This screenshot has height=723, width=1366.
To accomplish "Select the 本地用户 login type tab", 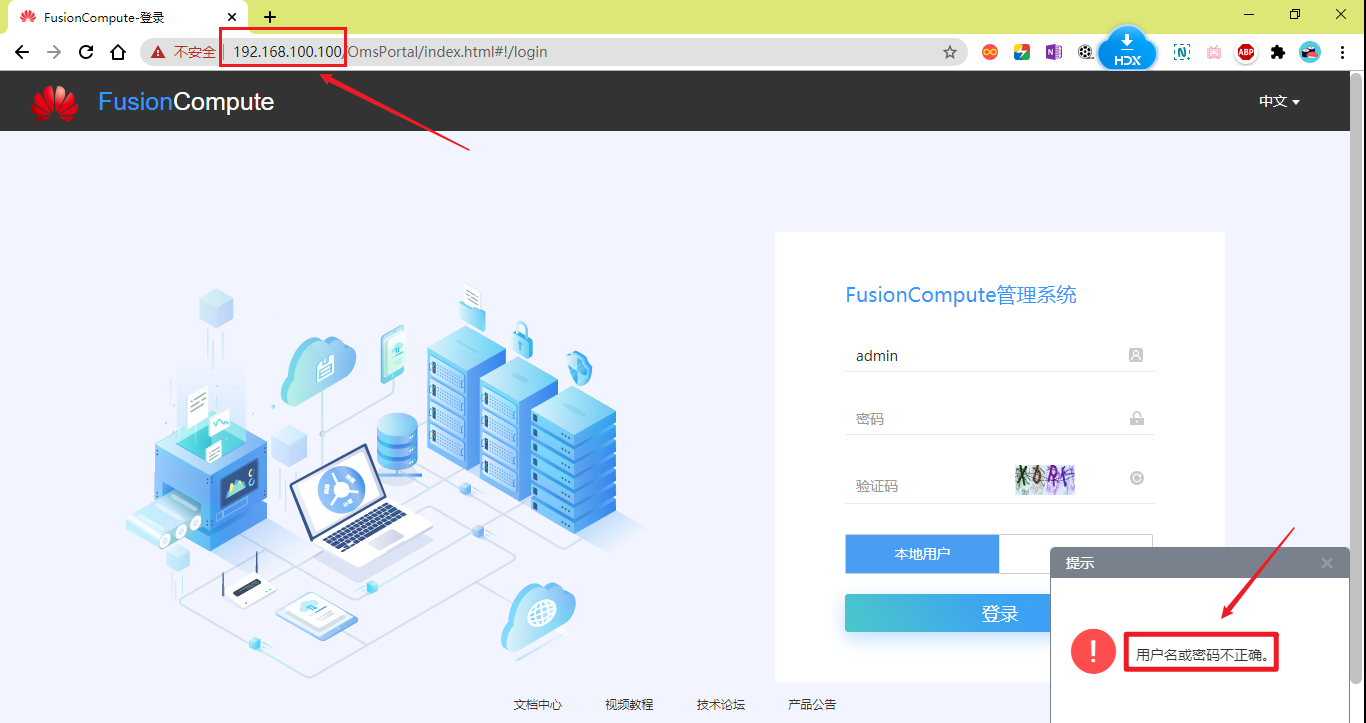I will 922,554.
